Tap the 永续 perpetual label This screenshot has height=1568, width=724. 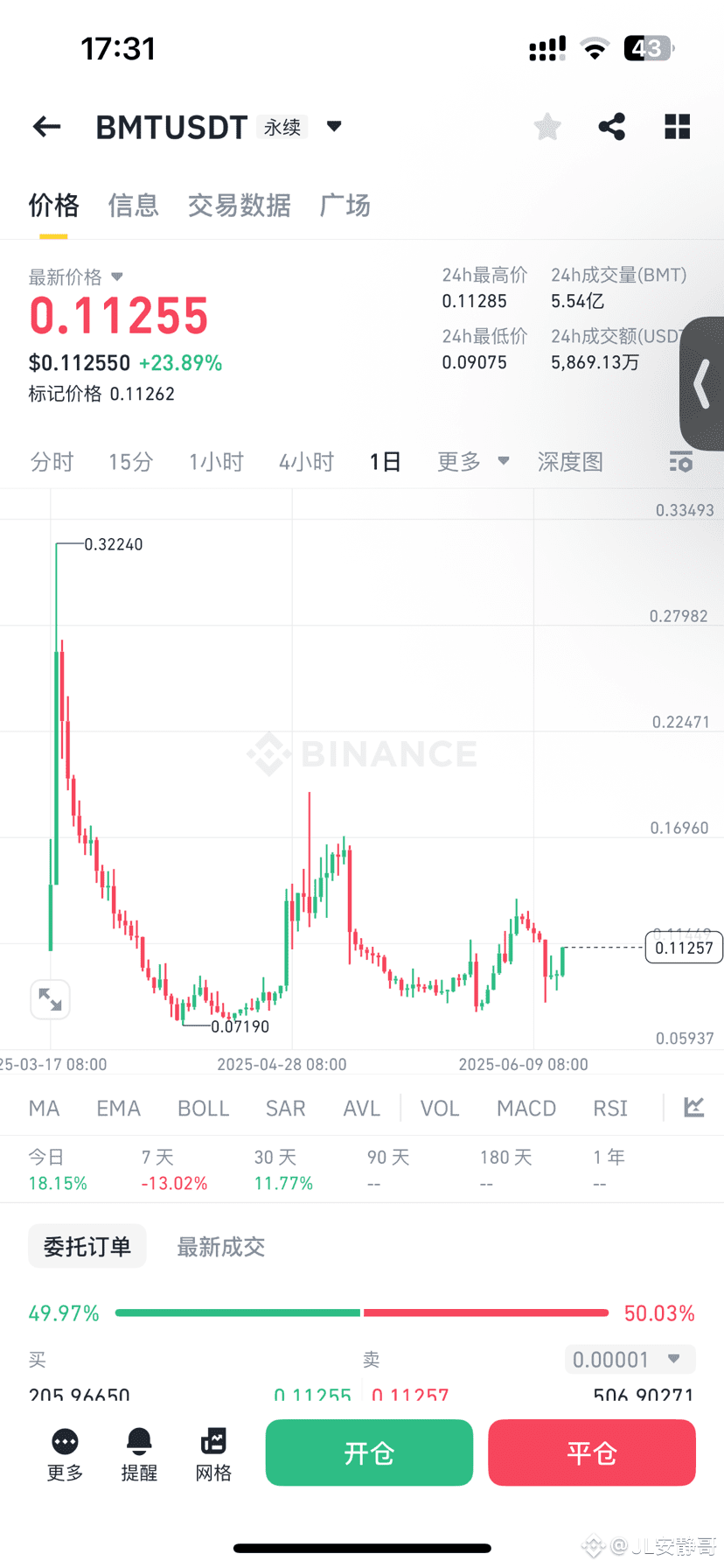(x=282, y=127)
